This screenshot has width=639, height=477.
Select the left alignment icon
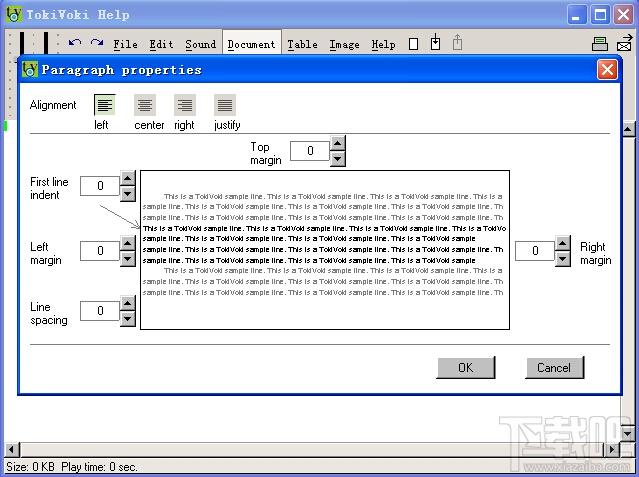tap(105, 105)
